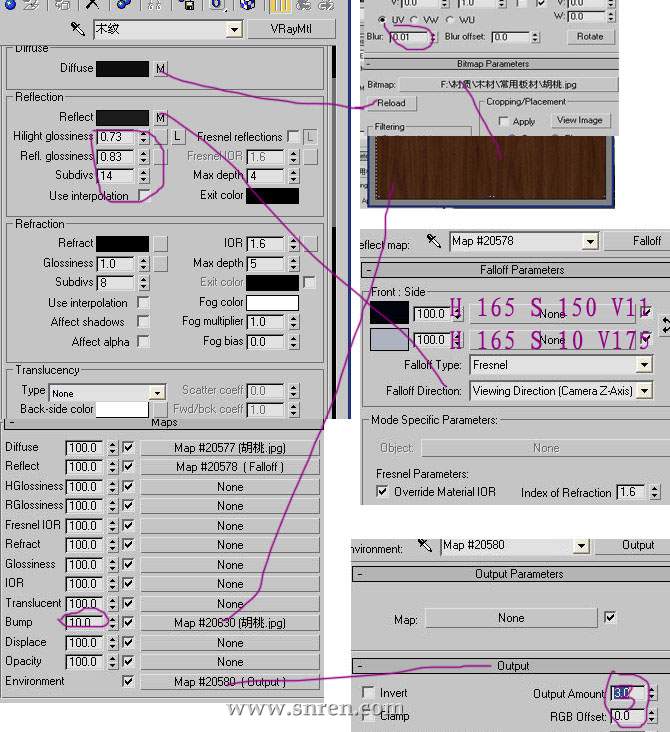Screen dimensions: 670x732
Task: Open the Fog color swatch
Action: [272, 303]
